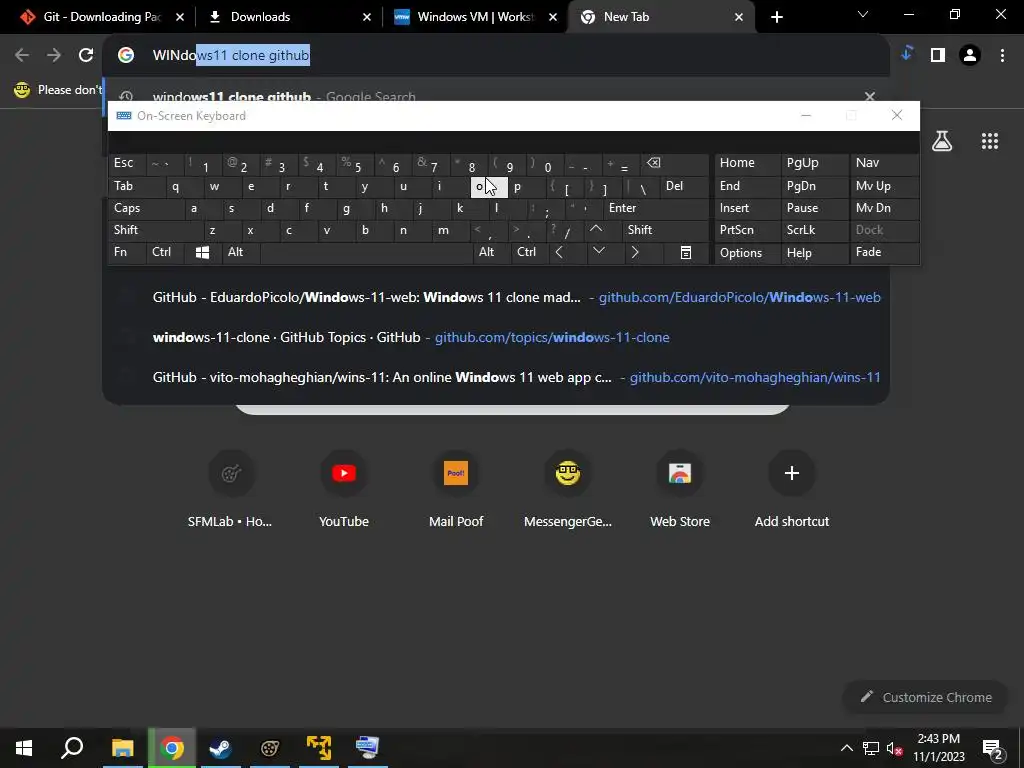The height and width of the screenshot is (768, 1024).
Task: Click the Enter key on keyboard
Action: pos(654,208)
